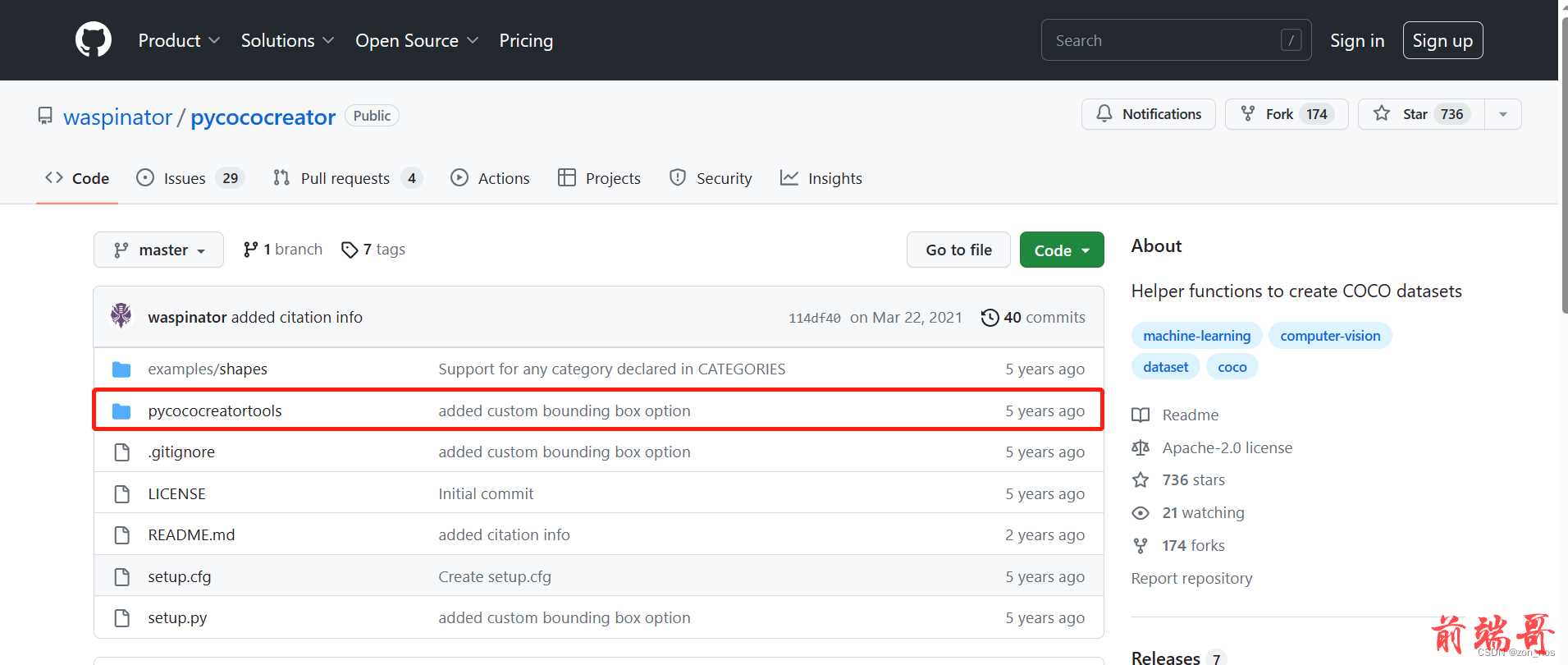Open the master branch selector dropdown

pyautogui.click(x=158, y=250)
